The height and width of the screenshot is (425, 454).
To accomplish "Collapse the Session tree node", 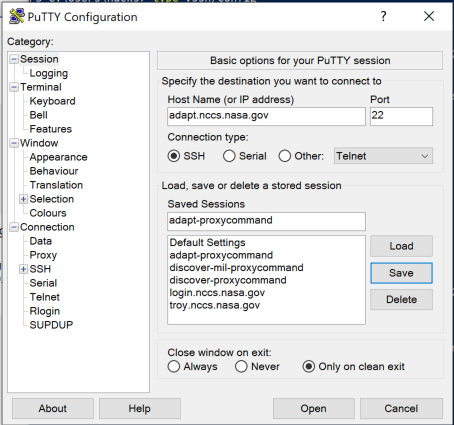I will coord(14,59).
